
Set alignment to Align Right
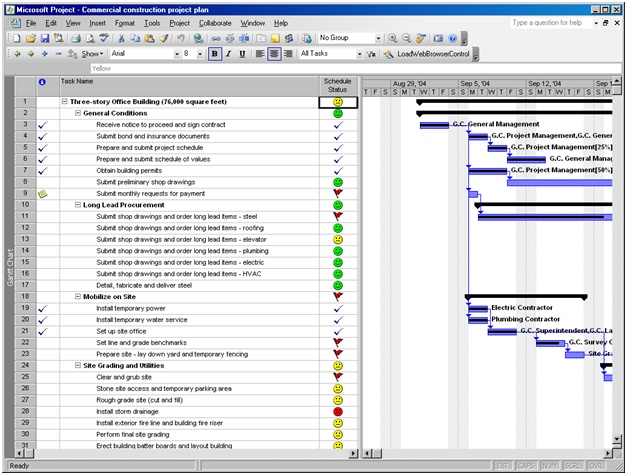click(288, 54)
